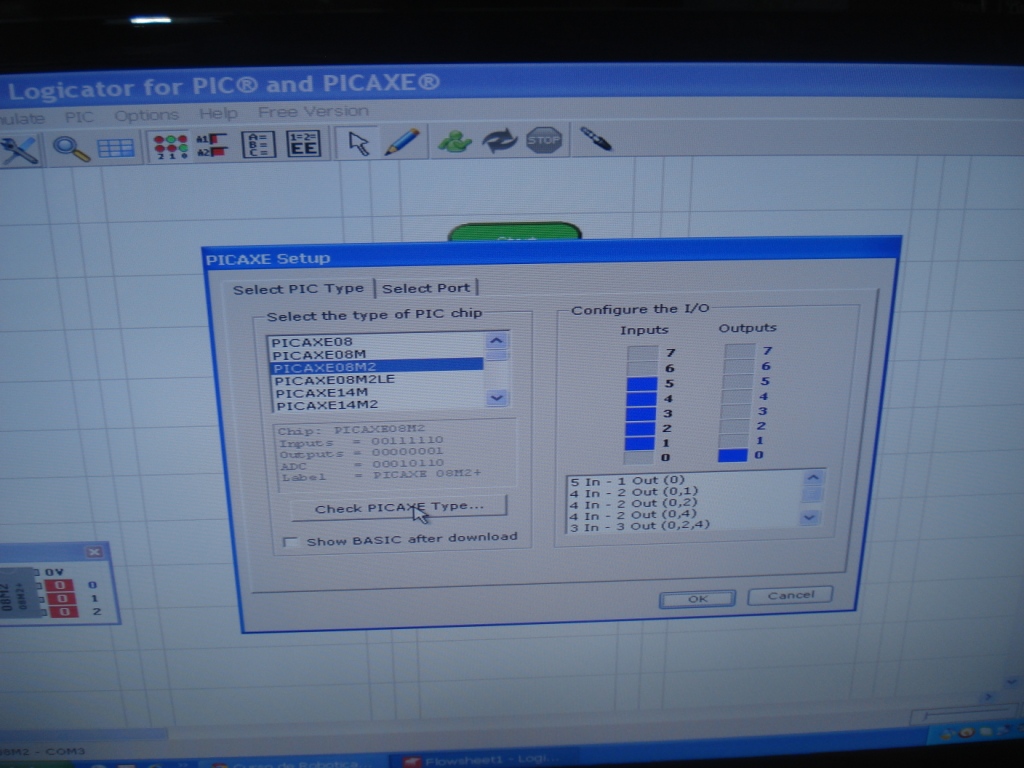Toggle red pin 1 in chip panel
This screenshot has height=768, width=1024.
pos(62,598)
